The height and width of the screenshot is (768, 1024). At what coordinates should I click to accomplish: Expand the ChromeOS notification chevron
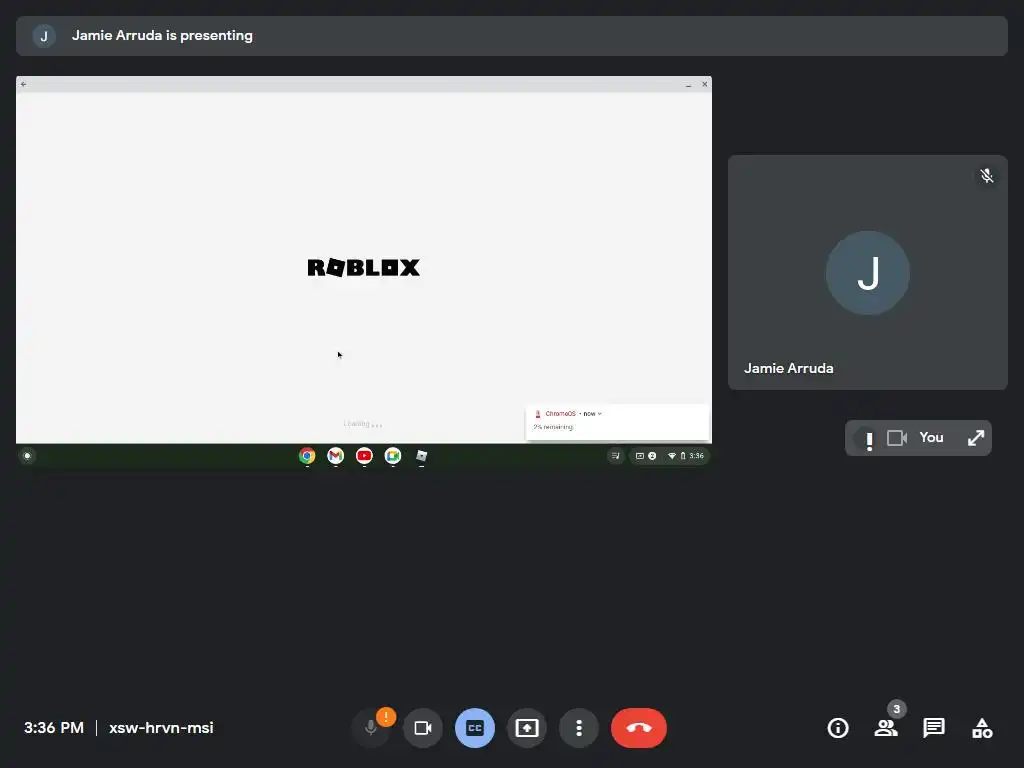click(x=600, y=413)
